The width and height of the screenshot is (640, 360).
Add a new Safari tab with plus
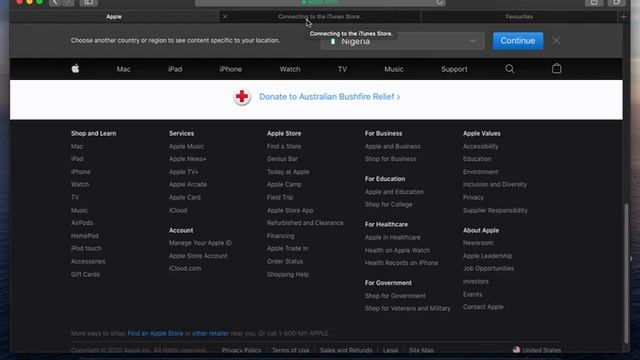(x=623, y=17)
